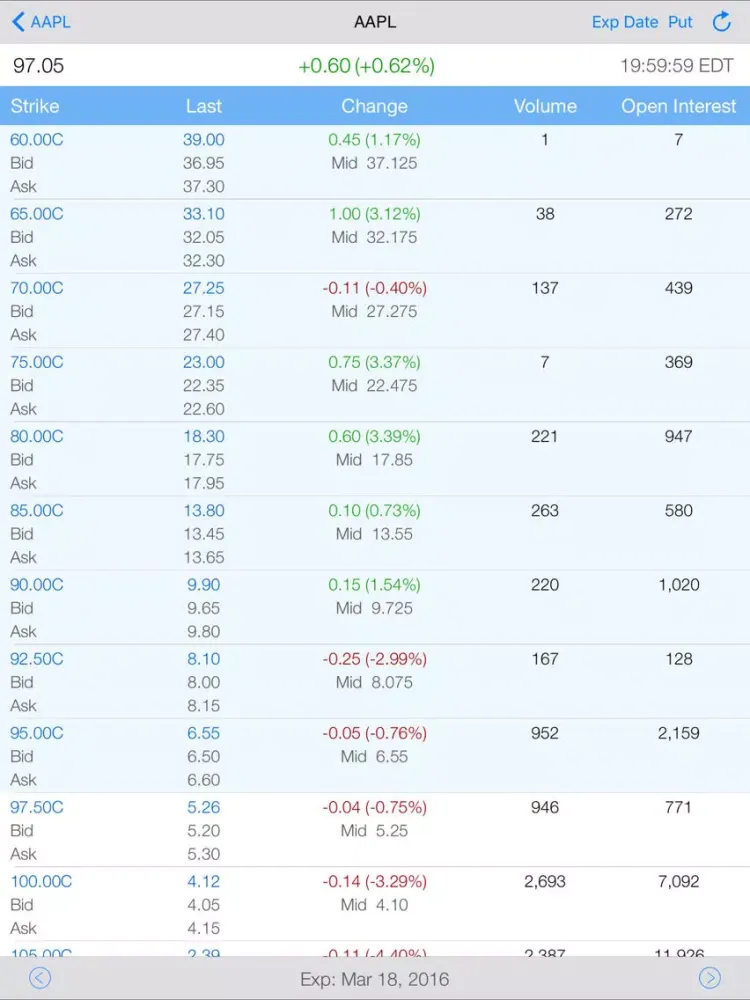This screenshot has height=1000, width=750.
Task: Open the 60.00C option contract
Action: pyautogui.click(x=37, y=140)
